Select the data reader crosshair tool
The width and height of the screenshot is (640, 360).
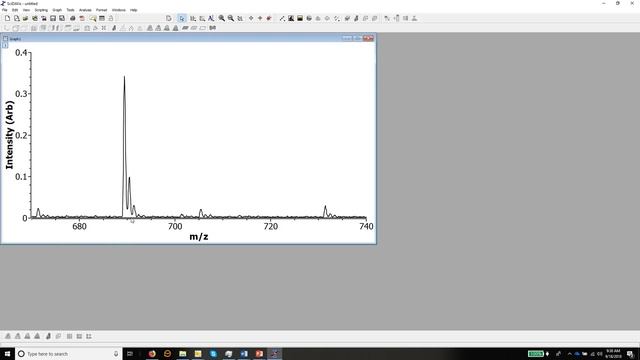[x=251, y=18]
